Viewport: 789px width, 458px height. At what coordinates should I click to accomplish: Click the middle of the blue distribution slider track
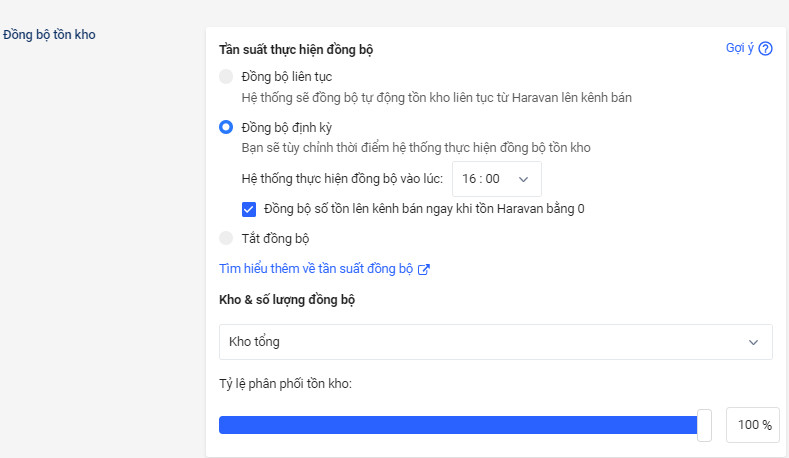coord(458,425)
